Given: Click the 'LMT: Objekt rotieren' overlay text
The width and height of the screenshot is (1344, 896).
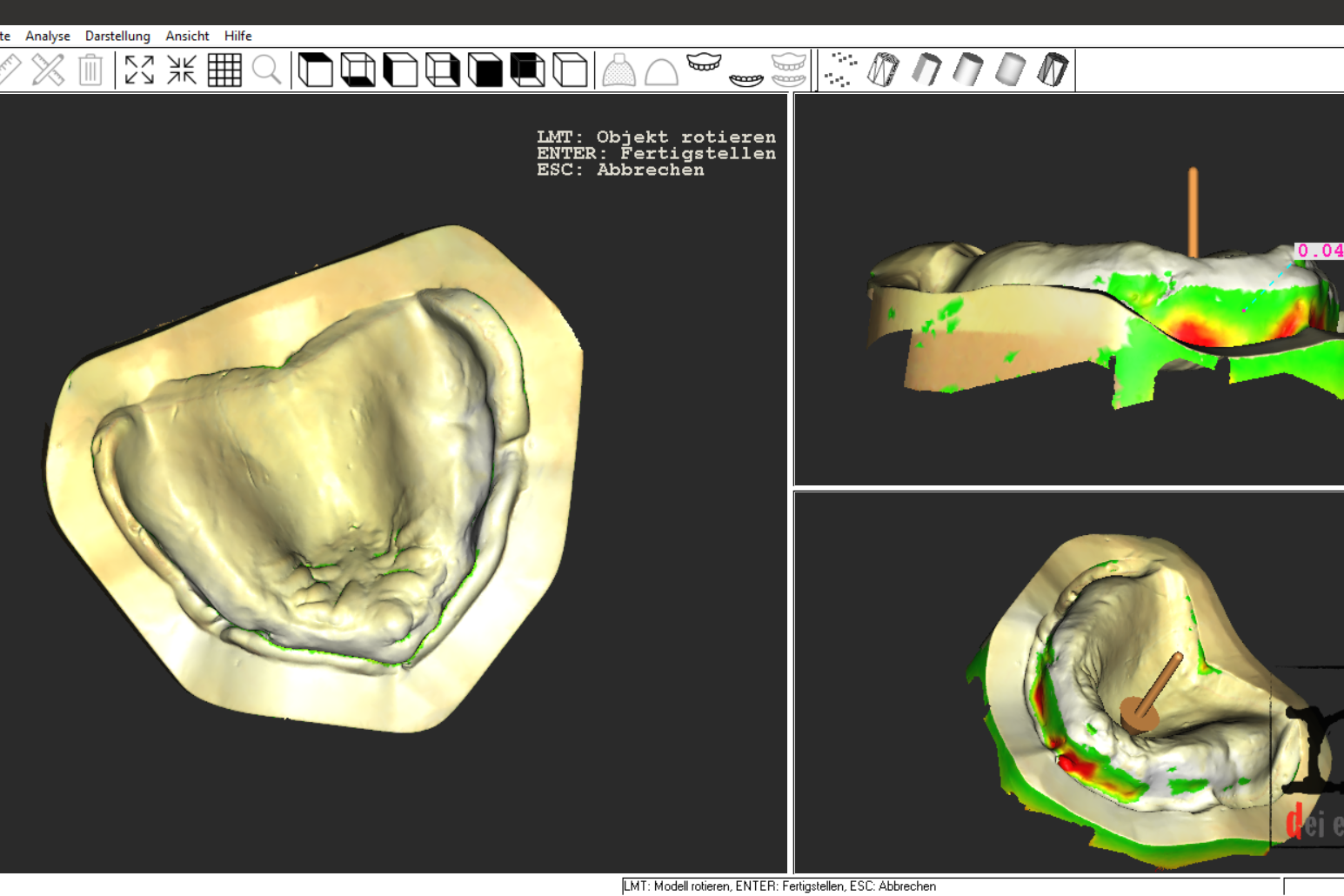Looking at the screenshot, I should [x=657, y=137].
